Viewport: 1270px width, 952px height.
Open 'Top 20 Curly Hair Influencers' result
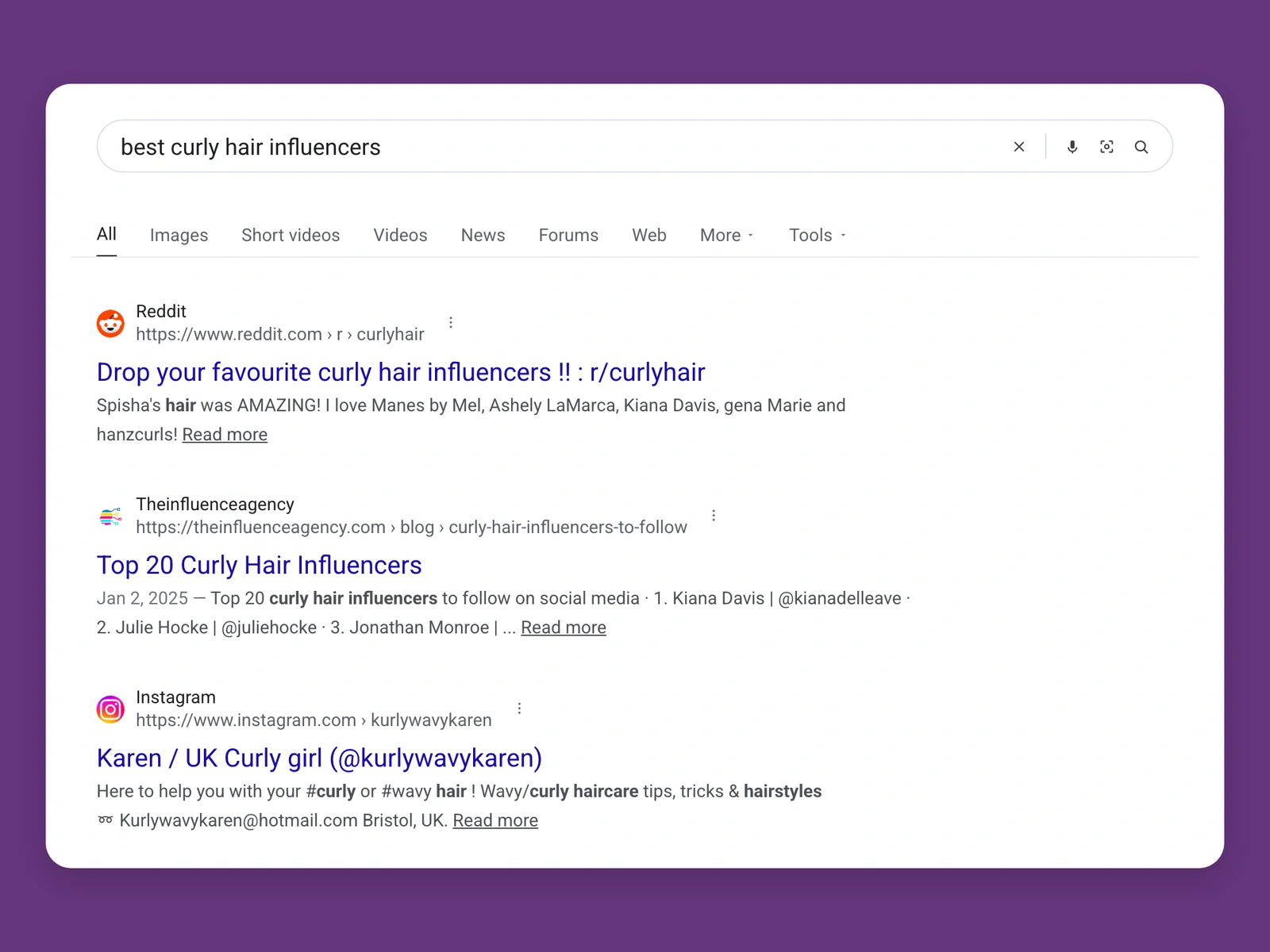point(259,565)
